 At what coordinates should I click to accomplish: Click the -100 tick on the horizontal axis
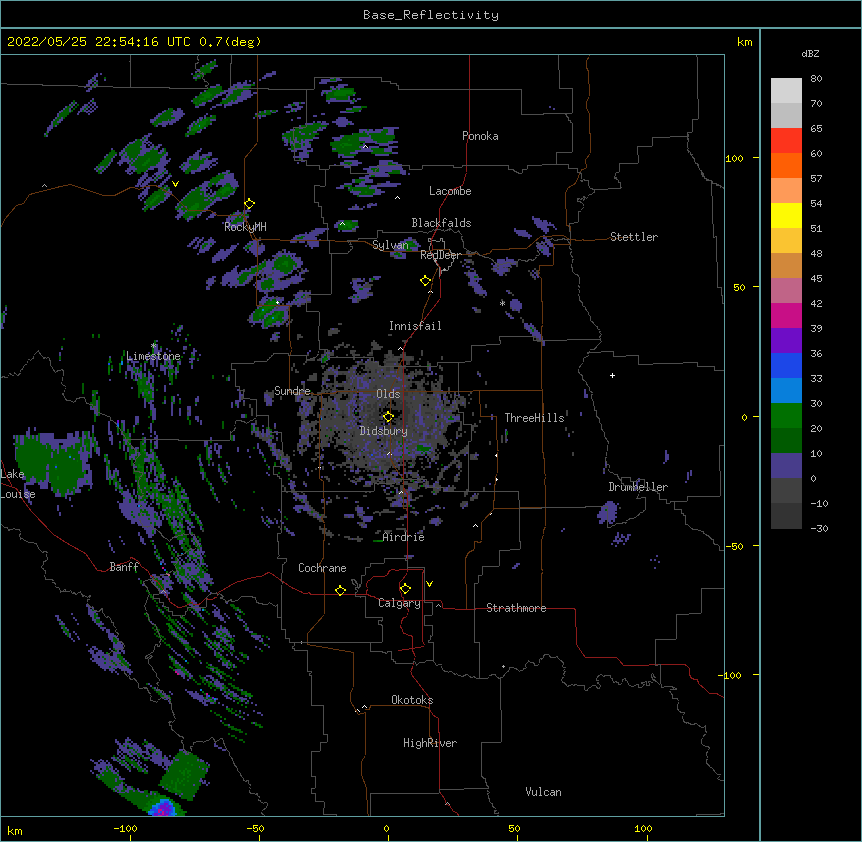[x=125, y=828]
